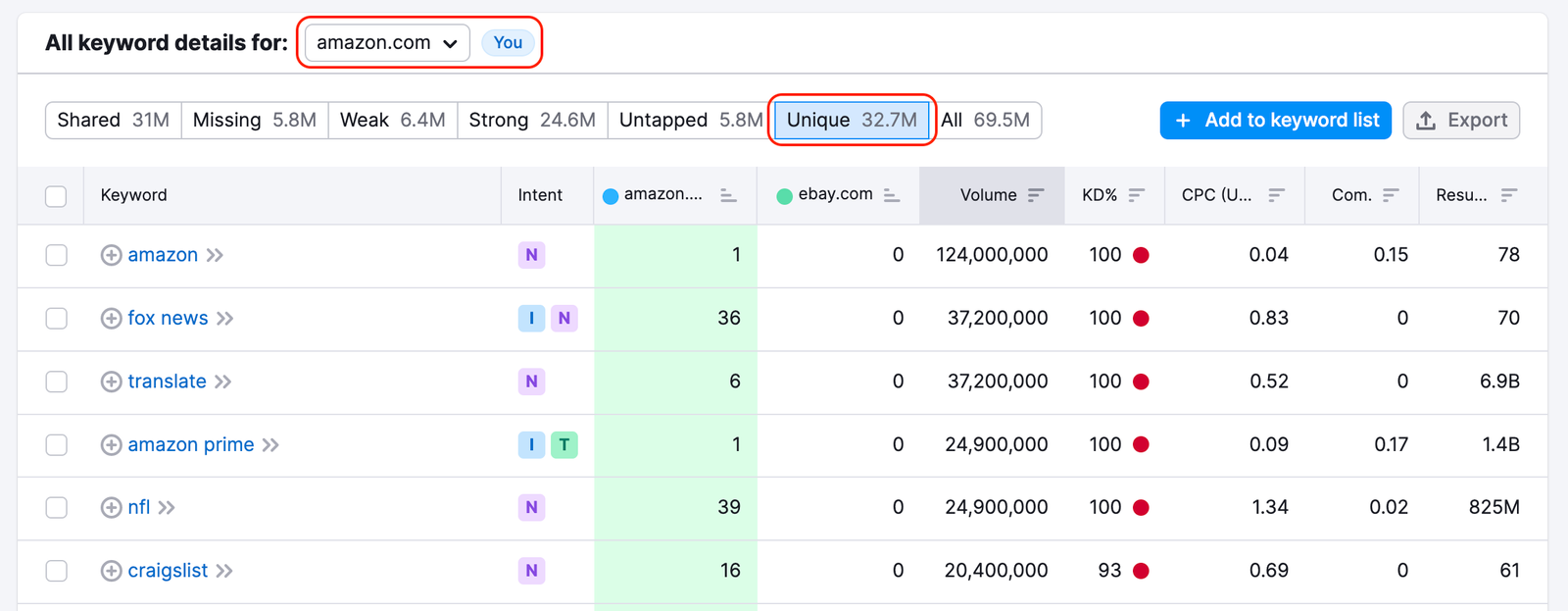Click the plus icon beside nfl

pos(112,508)
